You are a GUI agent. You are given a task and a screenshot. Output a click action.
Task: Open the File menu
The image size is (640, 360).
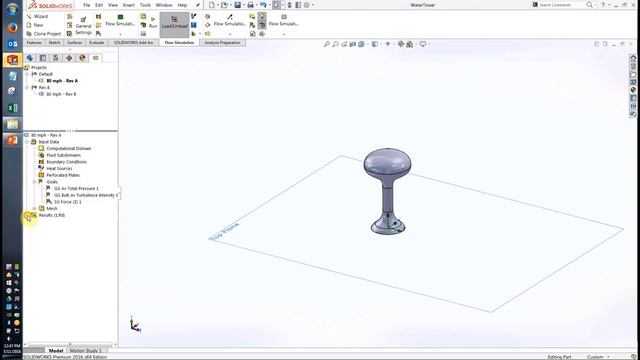(x=87, y=5)
